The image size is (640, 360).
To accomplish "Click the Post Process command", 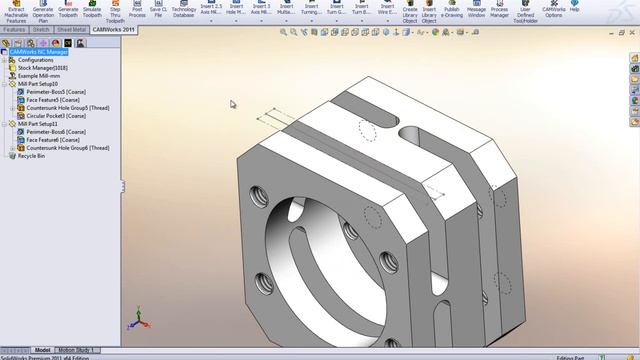I will coord(137,9).
